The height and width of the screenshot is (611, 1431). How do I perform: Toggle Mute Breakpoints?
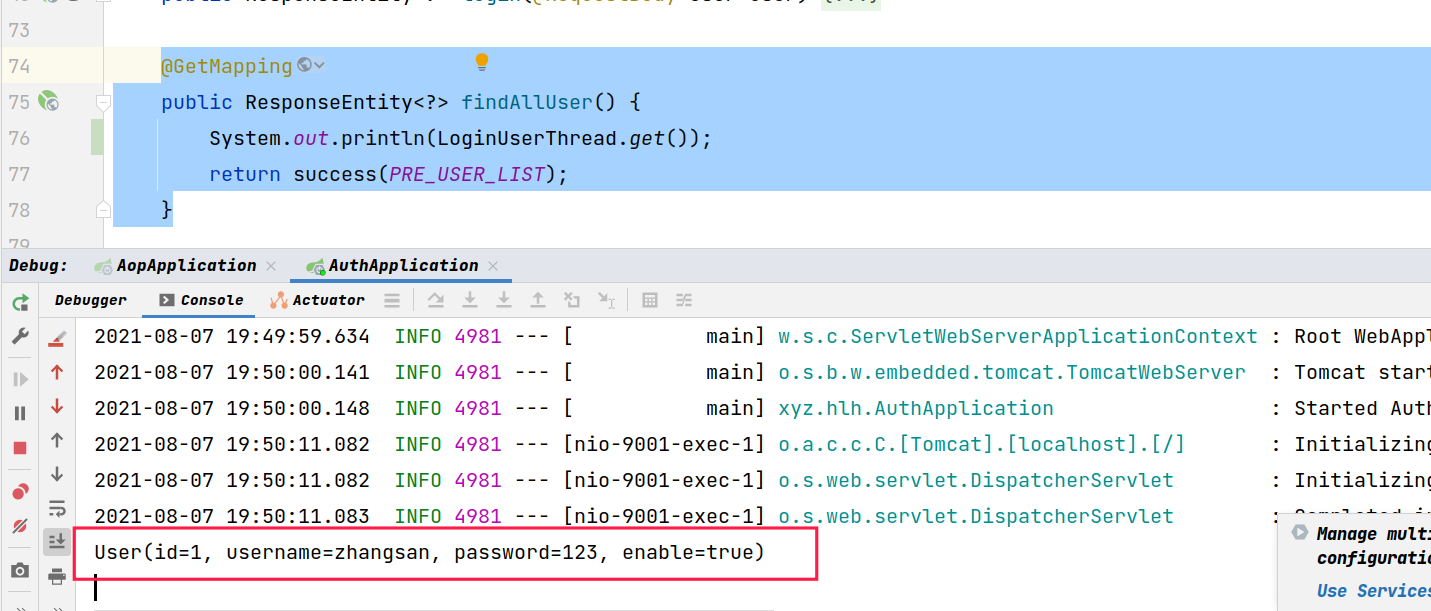[20, 526]
